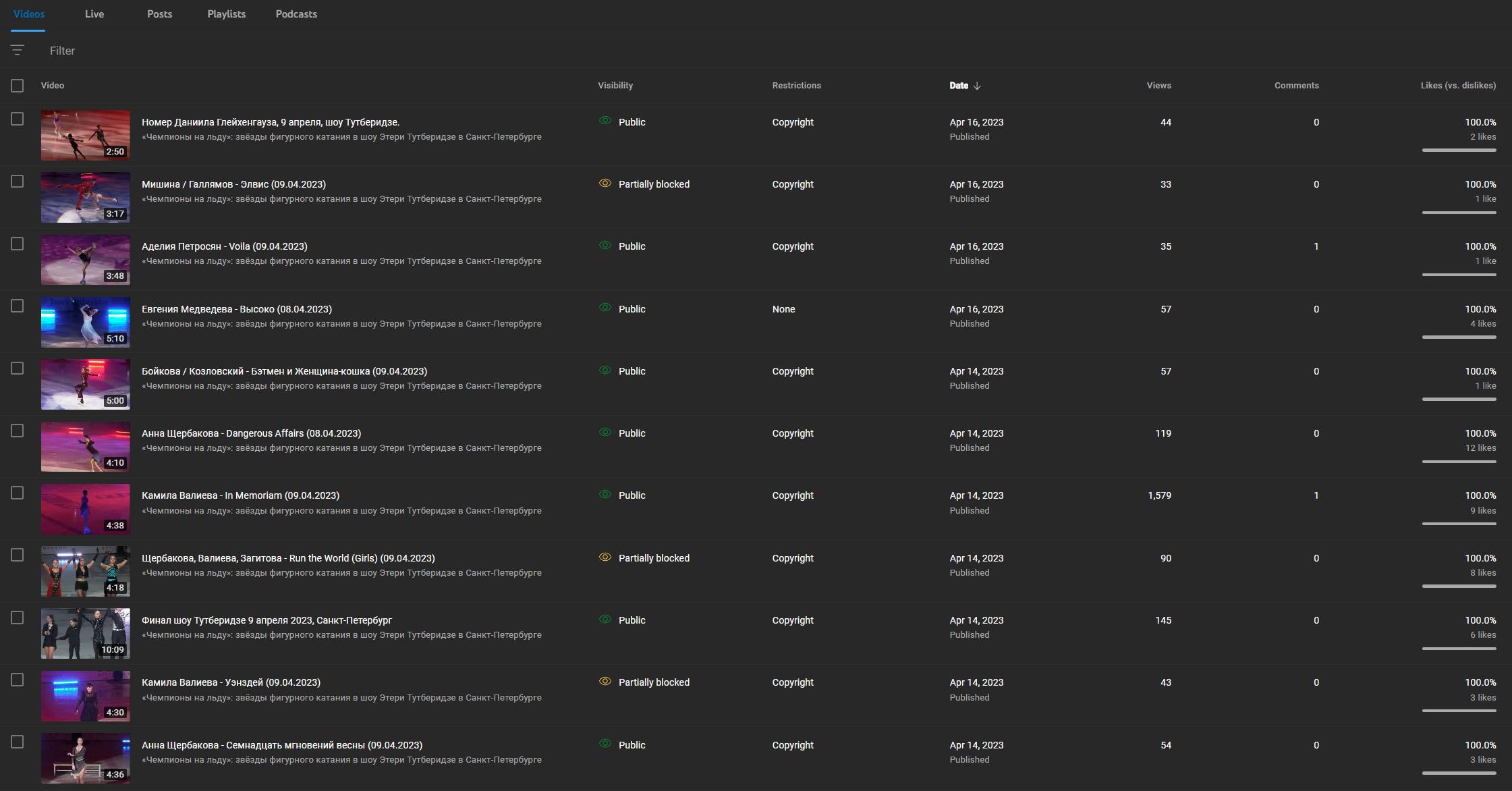Sort the list by the Date column
Image resolution: width=1512 pixels, height=791 pixels.
pyautogui.click(x=959, y=86)
